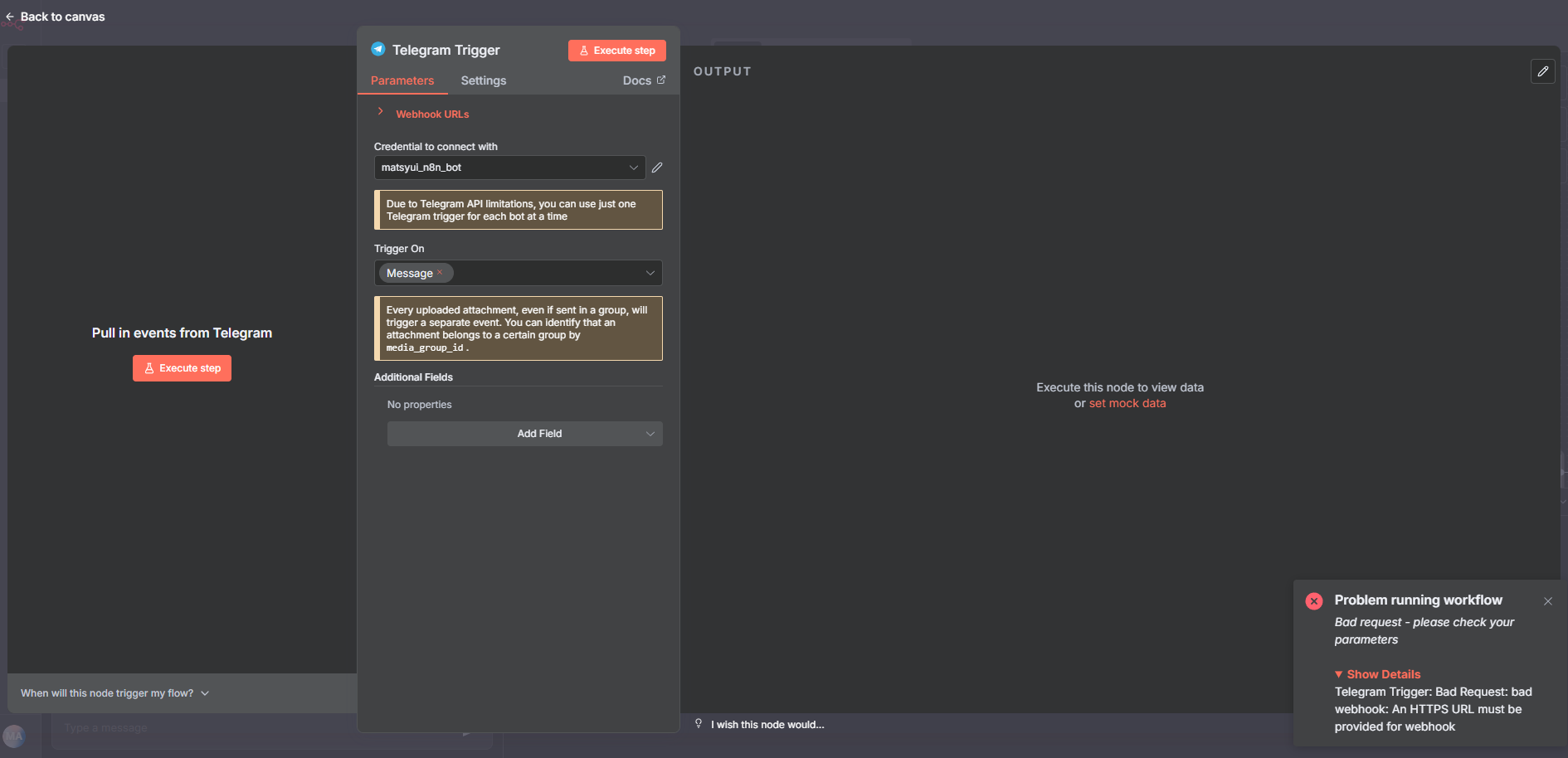Screen dimensions: 1568x758
Task: Edit the matsyui_n8n_bot credential pencil icon
Action: [x=657, y=168]
